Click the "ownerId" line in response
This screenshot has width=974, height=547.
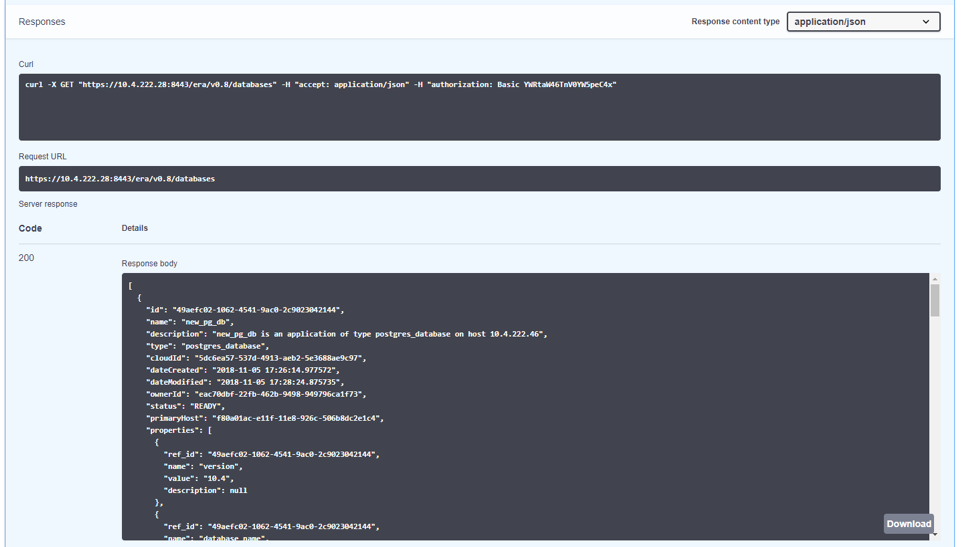pyautogui.click(x=256, y=394)
